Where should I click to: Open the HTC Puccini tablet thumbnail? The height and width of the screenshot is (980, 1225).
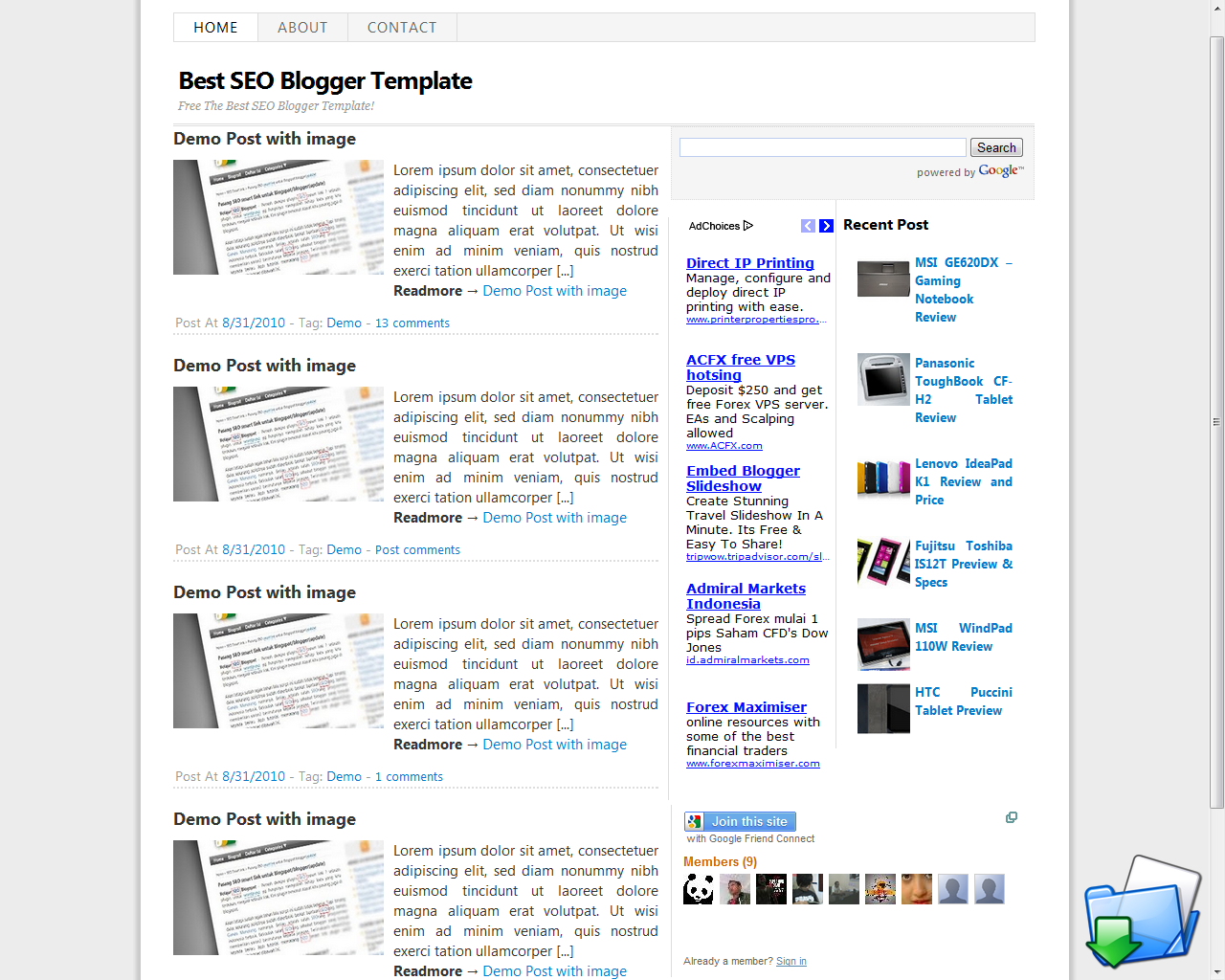pyautogui.click(x=883, y=708)
